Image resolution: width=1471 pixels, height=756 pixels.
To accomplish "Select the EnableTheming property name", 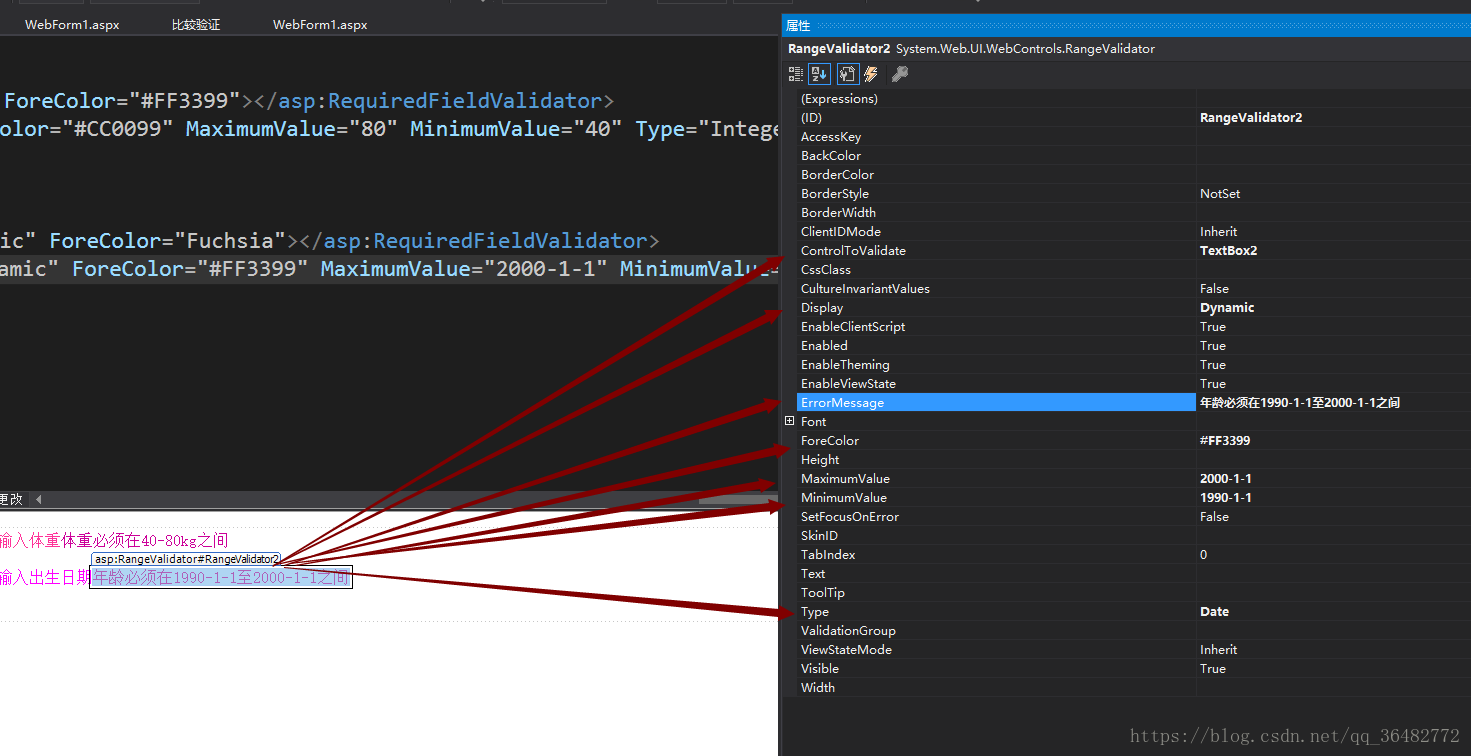I will (x=845, y=365).
